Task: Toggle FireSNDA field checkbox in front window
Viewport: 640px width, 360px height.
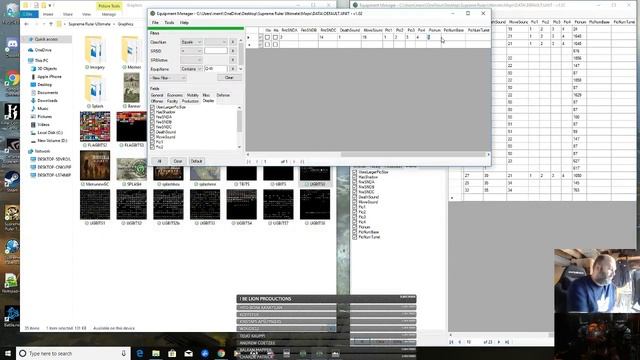Action: pos(152,117)
